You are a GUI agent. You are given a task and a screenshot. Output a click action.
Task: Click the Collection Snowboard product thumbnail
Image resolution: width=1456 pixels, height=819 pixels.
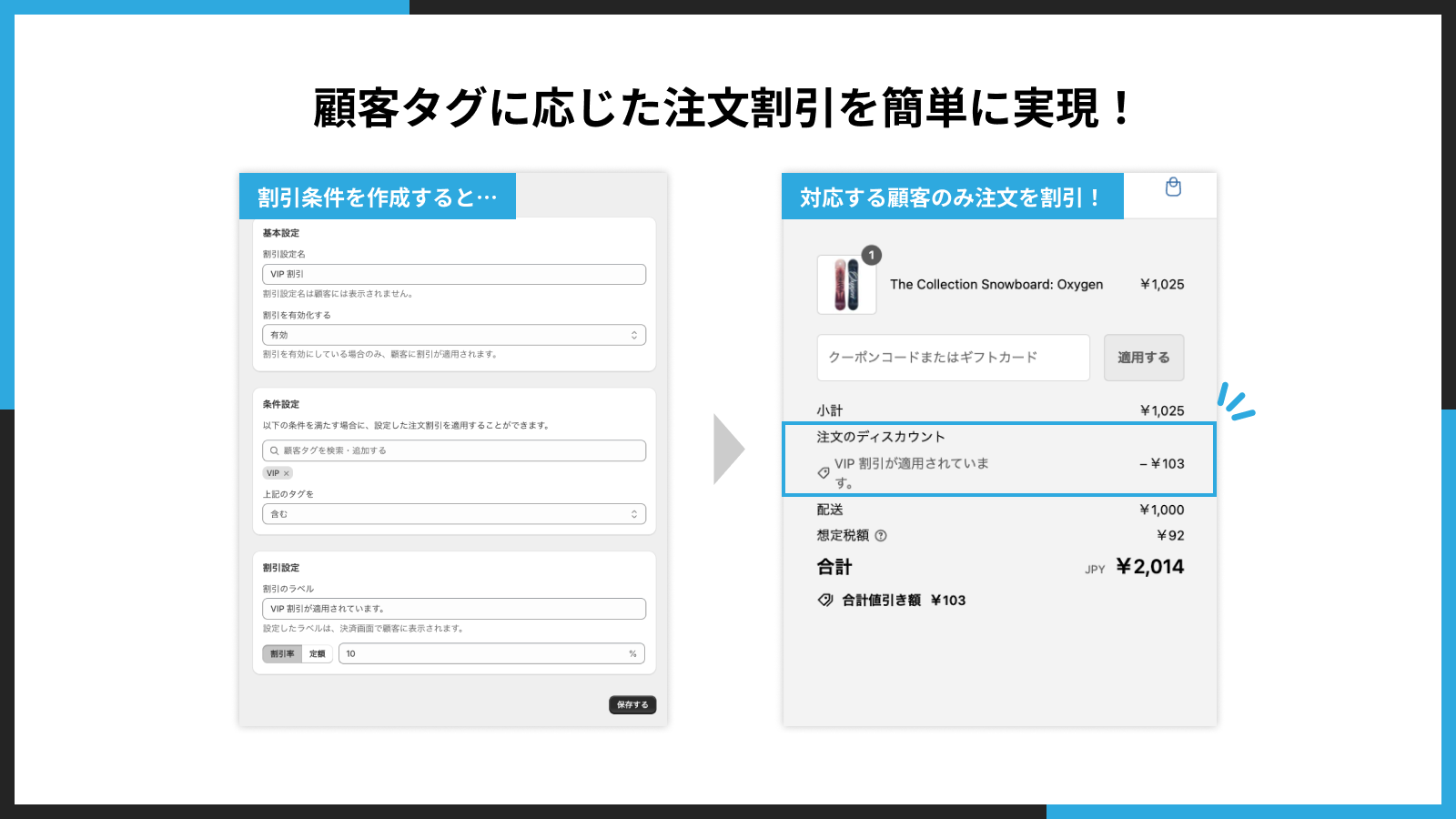click(x=845, y=284)
